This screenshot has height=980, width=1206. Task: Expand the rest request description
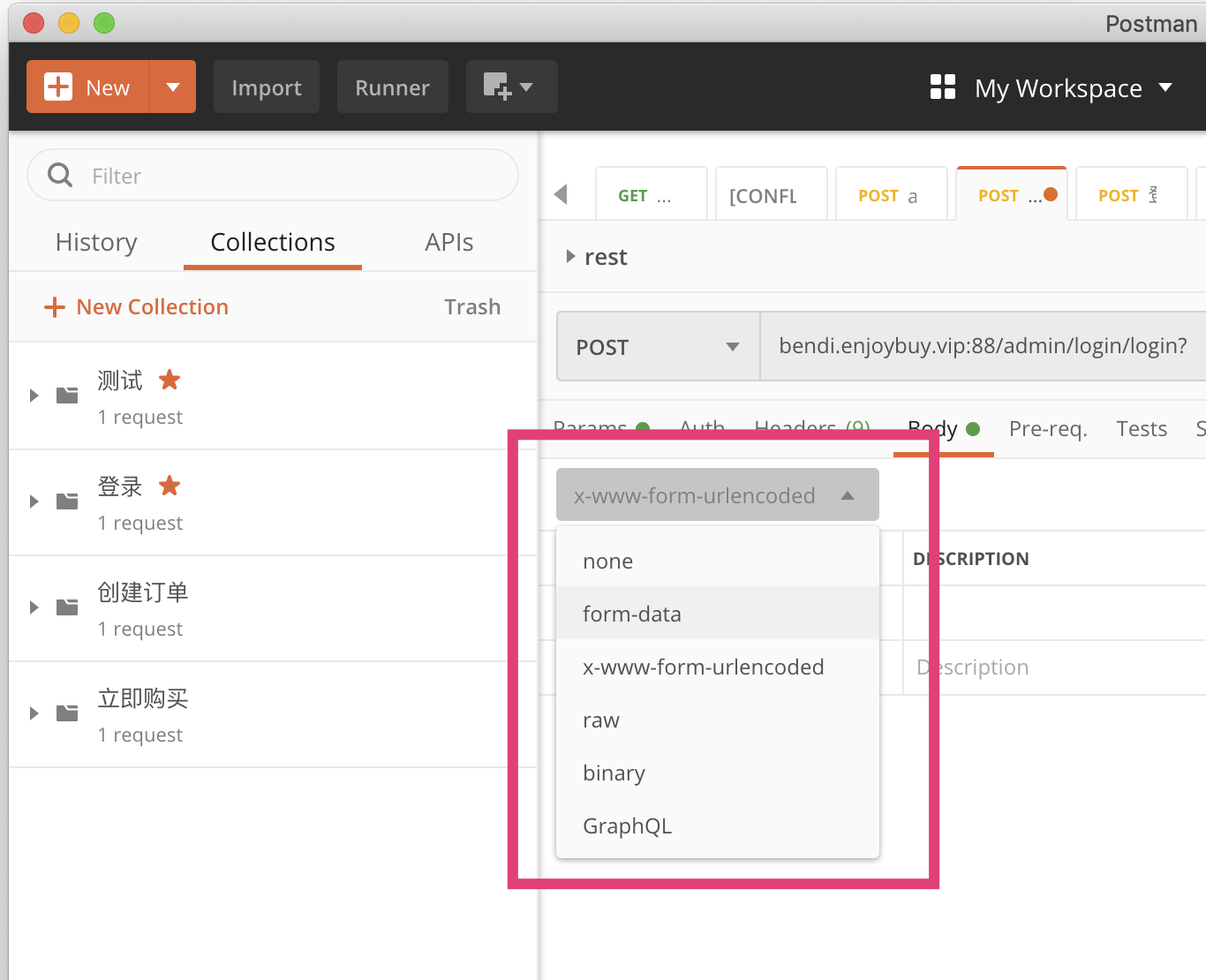pos(570,256)
